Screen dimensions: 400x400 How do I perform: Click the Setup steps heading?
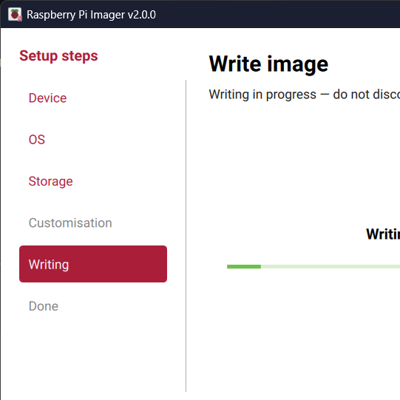coord(59,56)
